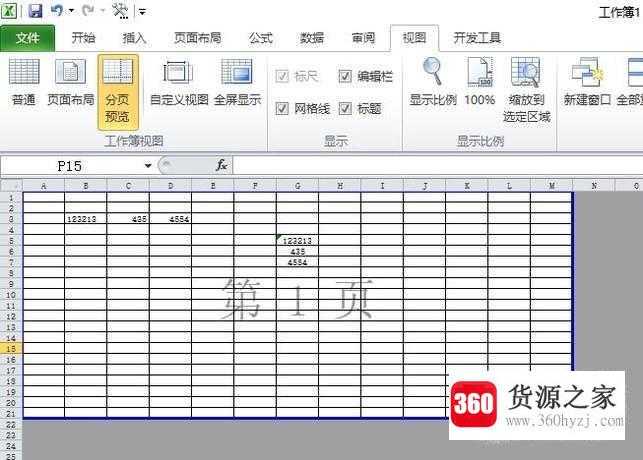Open the 文件 (File) menu

click(x=27, y=38)
